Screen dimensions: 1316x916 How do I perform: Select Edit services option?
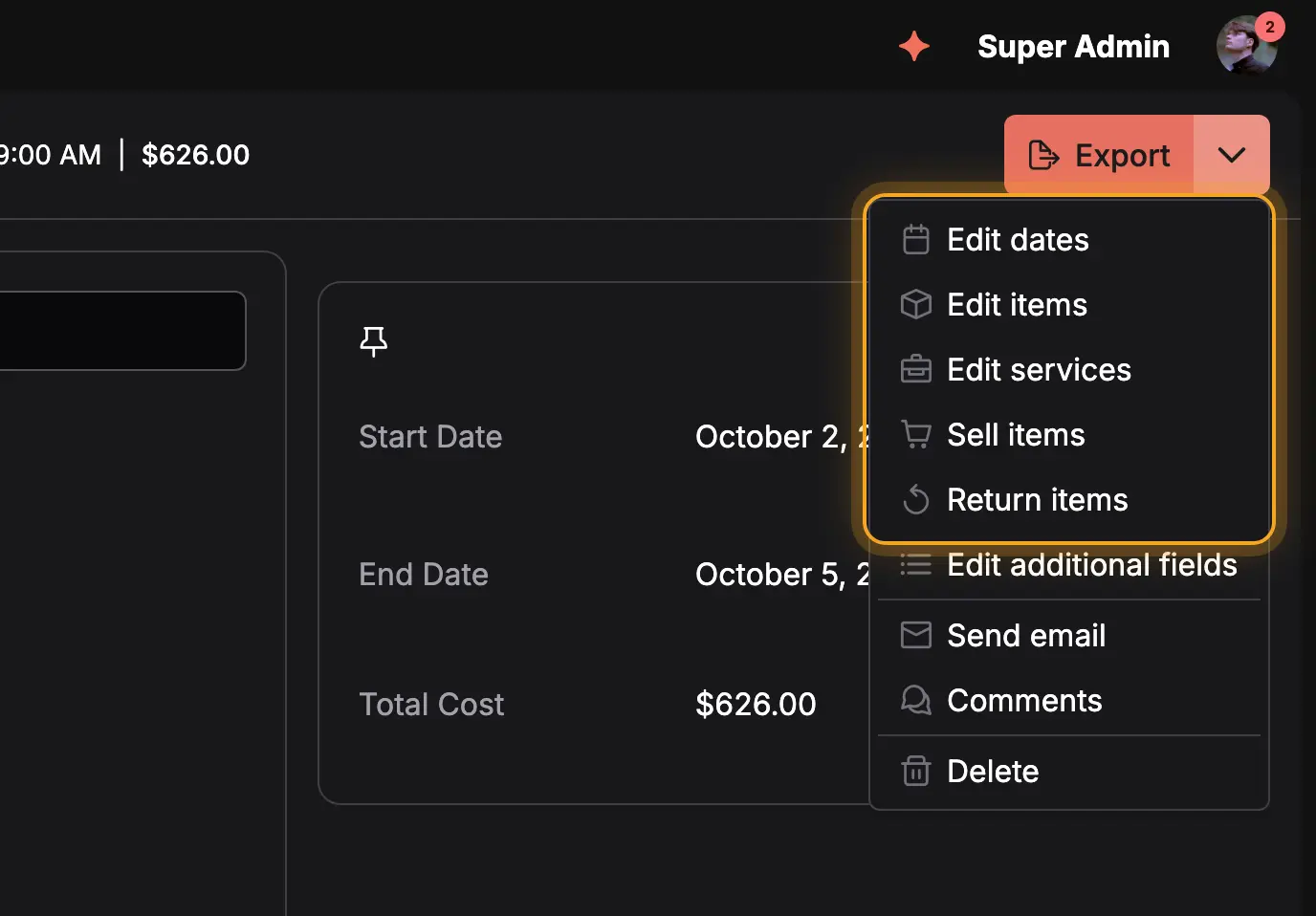point(1069,370)
